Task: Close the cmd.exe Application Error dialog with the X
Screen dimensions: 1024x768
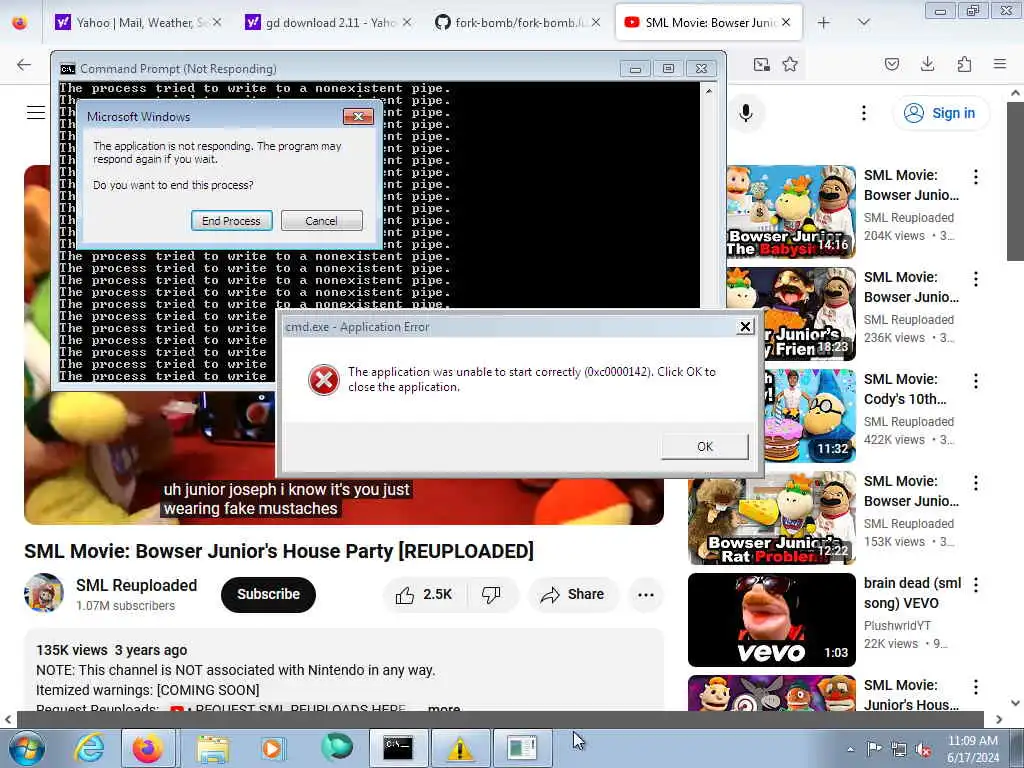Action: coord(745,327)
